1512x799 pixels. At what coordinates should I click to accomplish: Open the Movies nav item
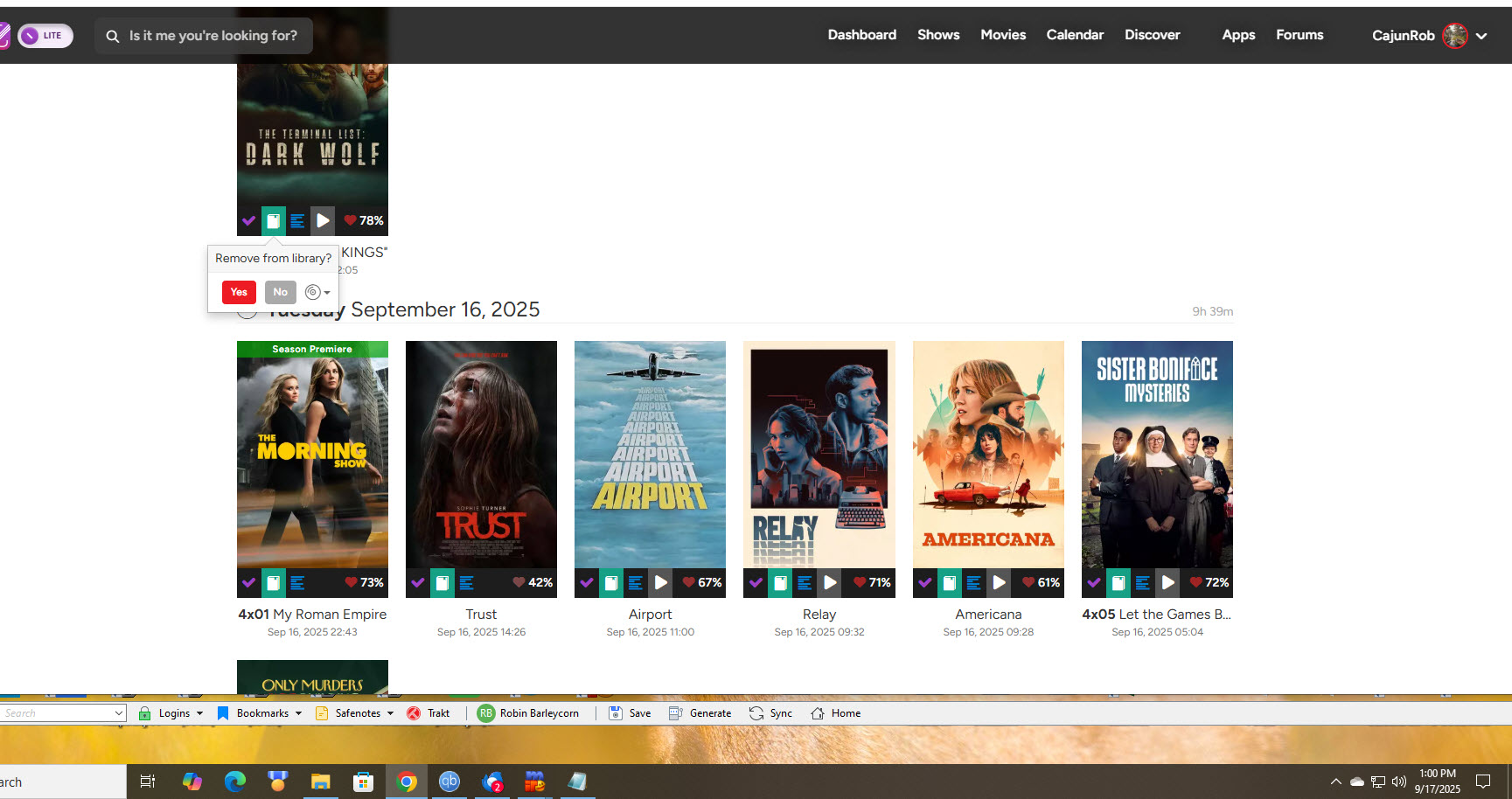[1003, 35]
